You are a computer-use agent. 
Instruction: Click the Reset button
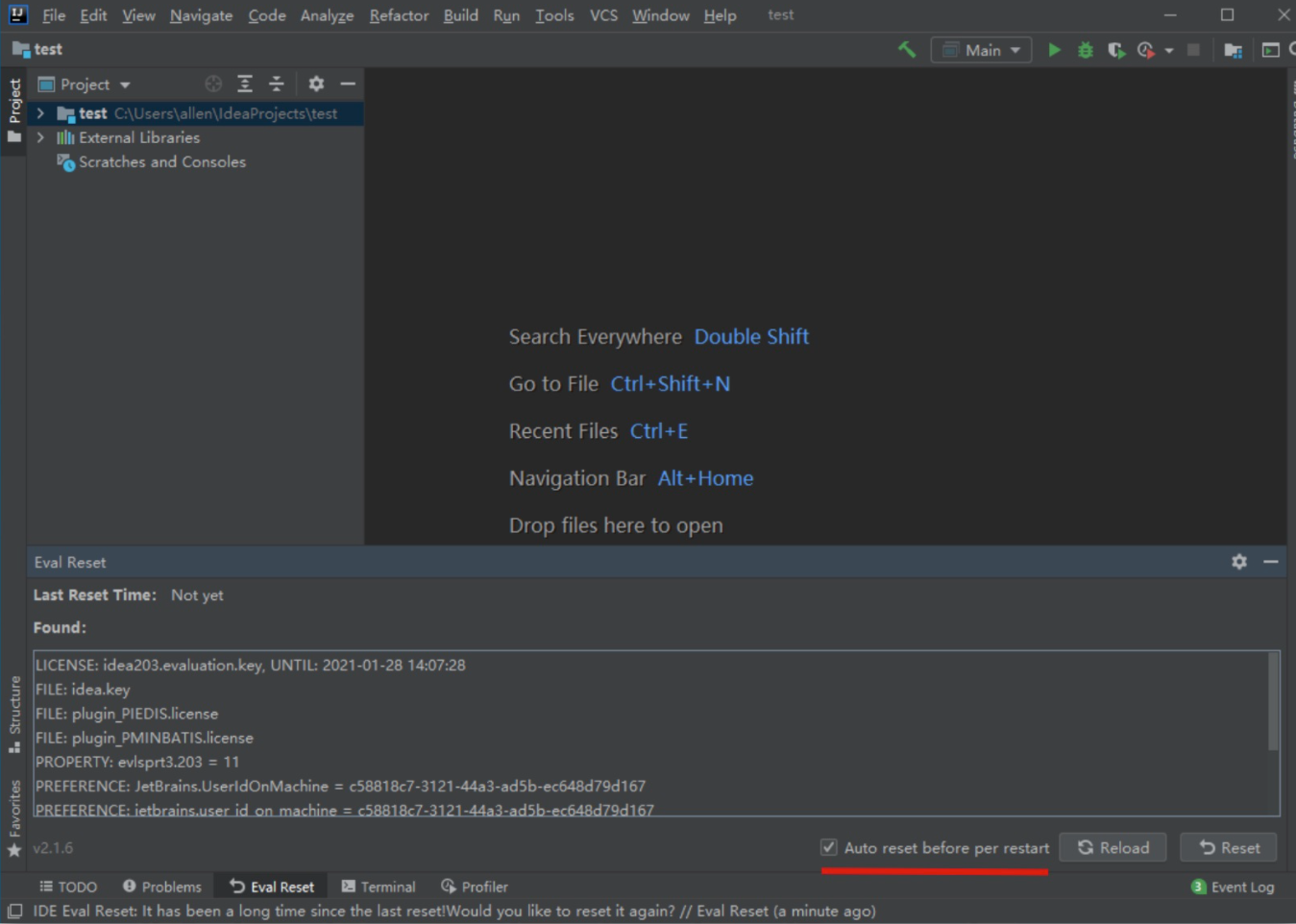point(1229,847)
